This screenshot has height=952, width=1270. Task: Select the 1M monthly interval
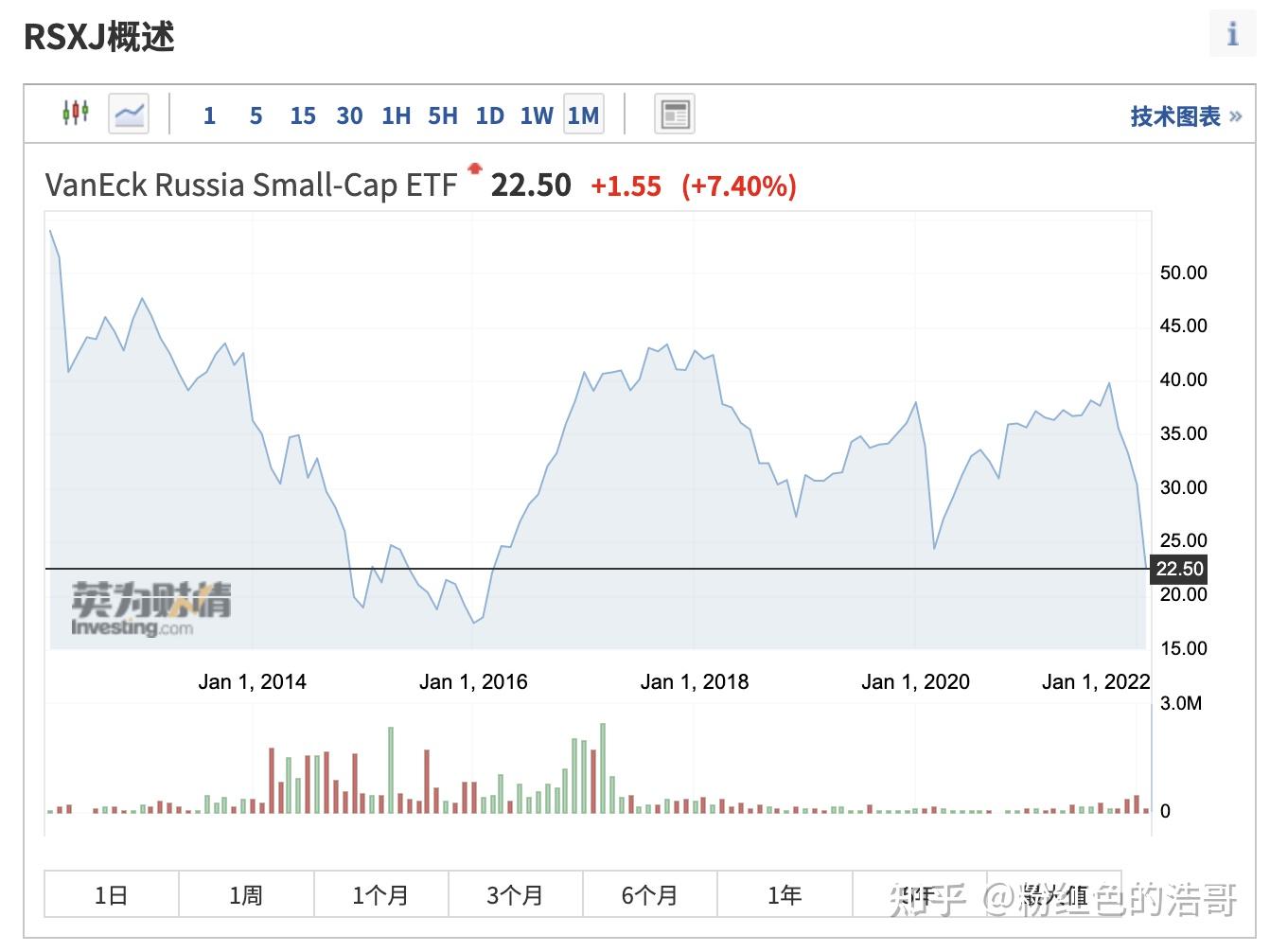pos(583,115)
